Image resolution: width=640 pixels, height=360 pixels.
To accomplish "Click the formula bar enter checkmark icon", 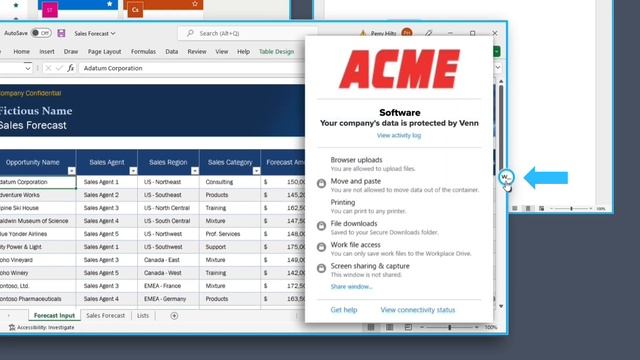I will (59, 68).
